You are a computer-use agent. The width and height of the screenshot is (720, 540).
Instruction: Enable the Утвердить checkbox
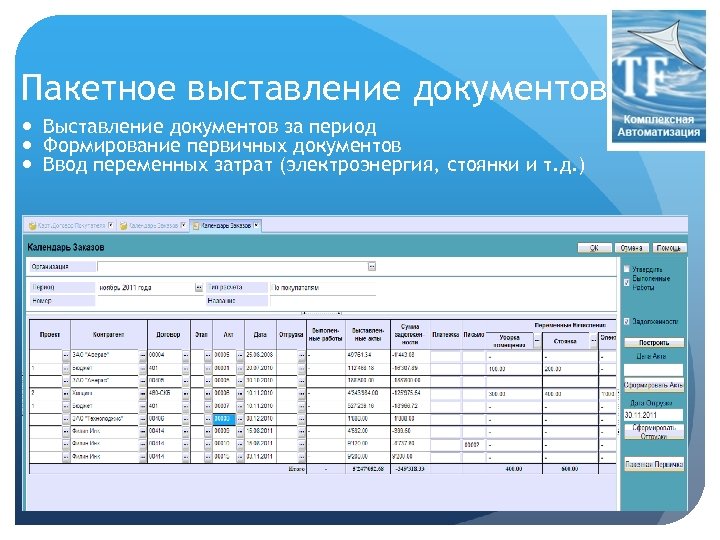pyautogui.click(x=626, y=269)
